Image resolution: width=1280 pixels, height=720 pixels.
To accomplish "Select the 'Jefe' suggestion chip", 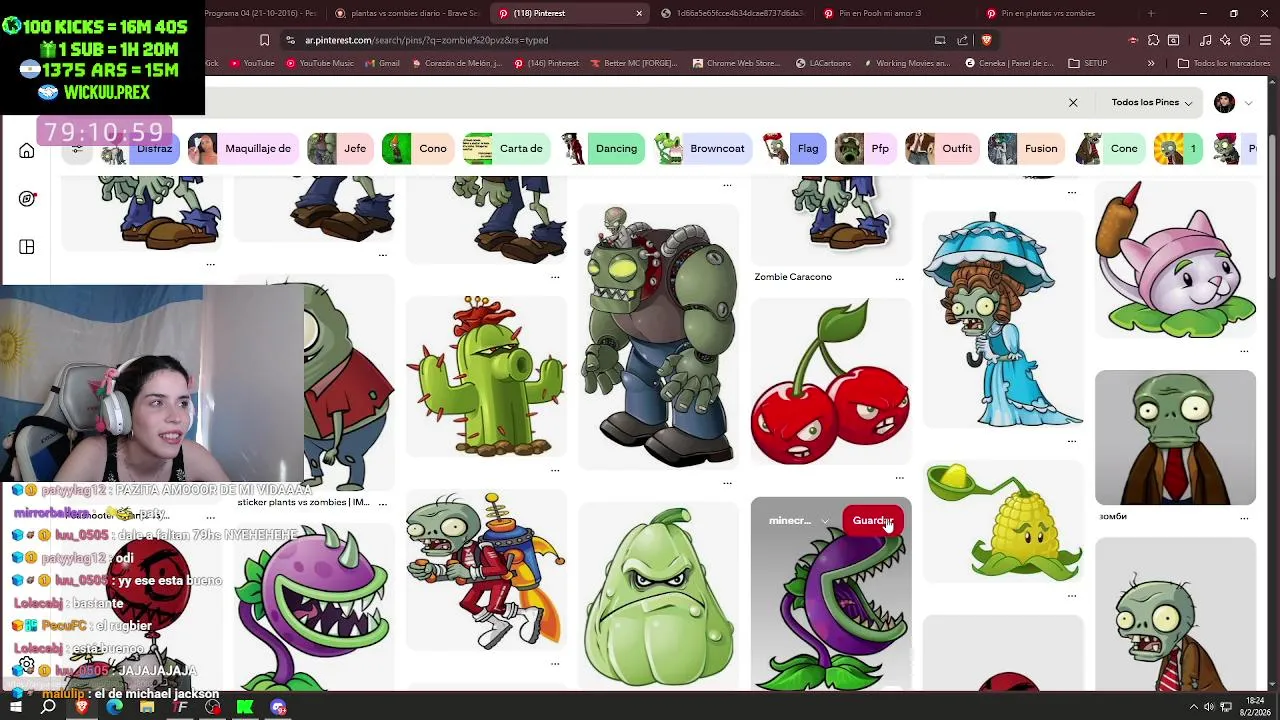I will (340, 148).
